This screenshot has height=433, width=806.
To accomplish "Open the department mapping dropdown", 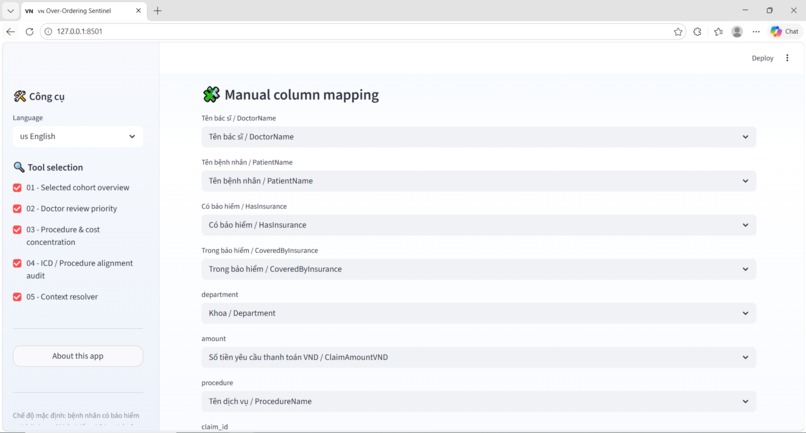I will [479, 313].
